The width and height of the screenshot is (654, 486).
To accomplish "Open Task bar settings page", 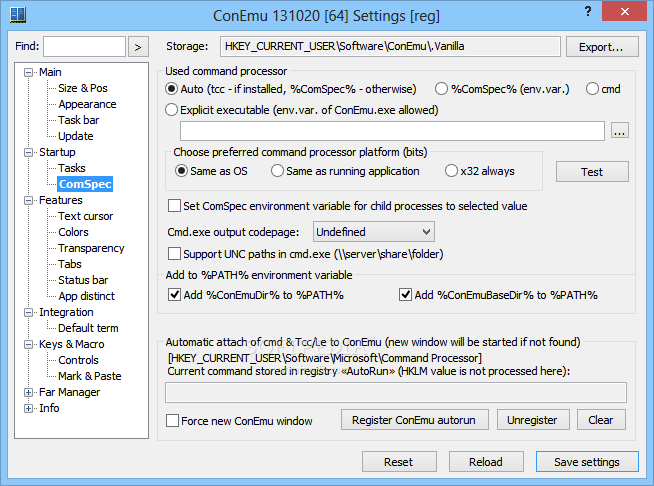I will tap(78, 120).
